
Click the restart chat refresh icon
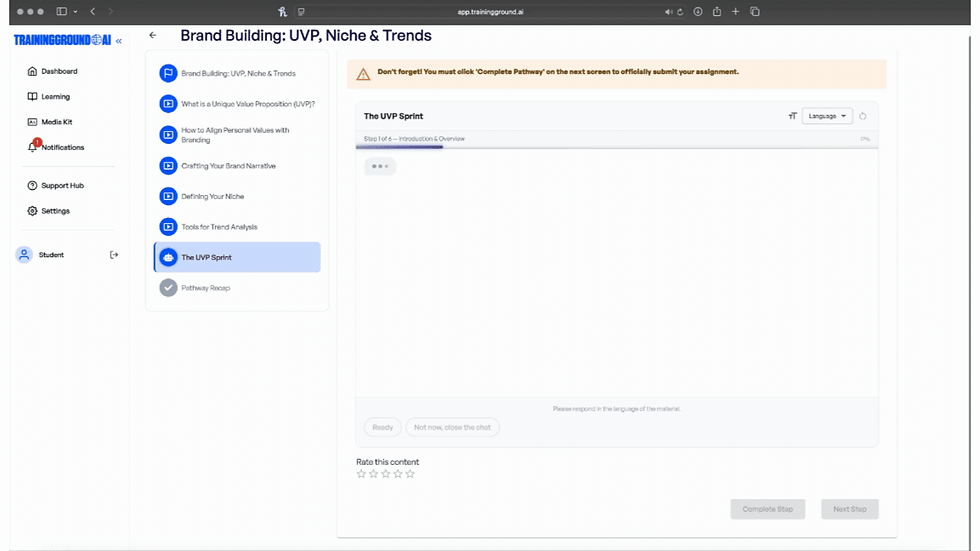pyautogui.click(x=862, y=116)
